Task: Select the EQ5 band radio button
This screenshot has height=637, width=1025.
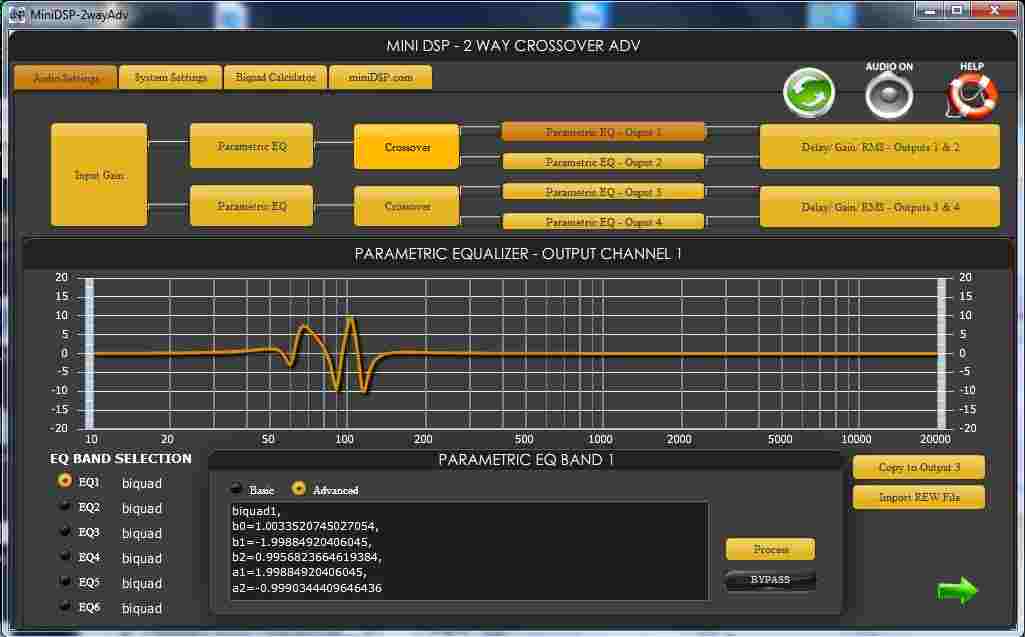Action: (65, 581)
